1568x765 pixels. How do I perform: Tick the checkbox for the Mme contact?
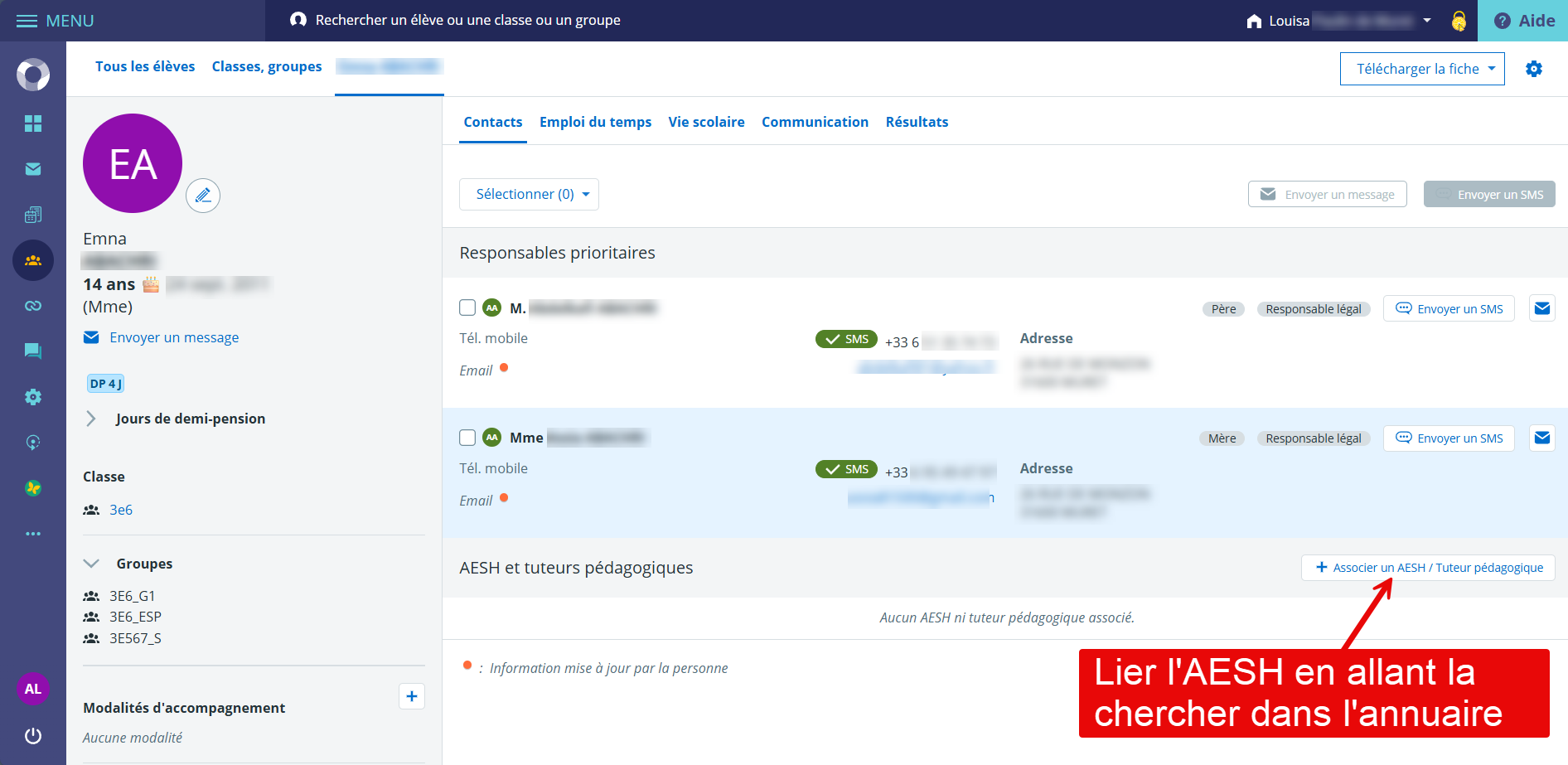tap(467, 438)
